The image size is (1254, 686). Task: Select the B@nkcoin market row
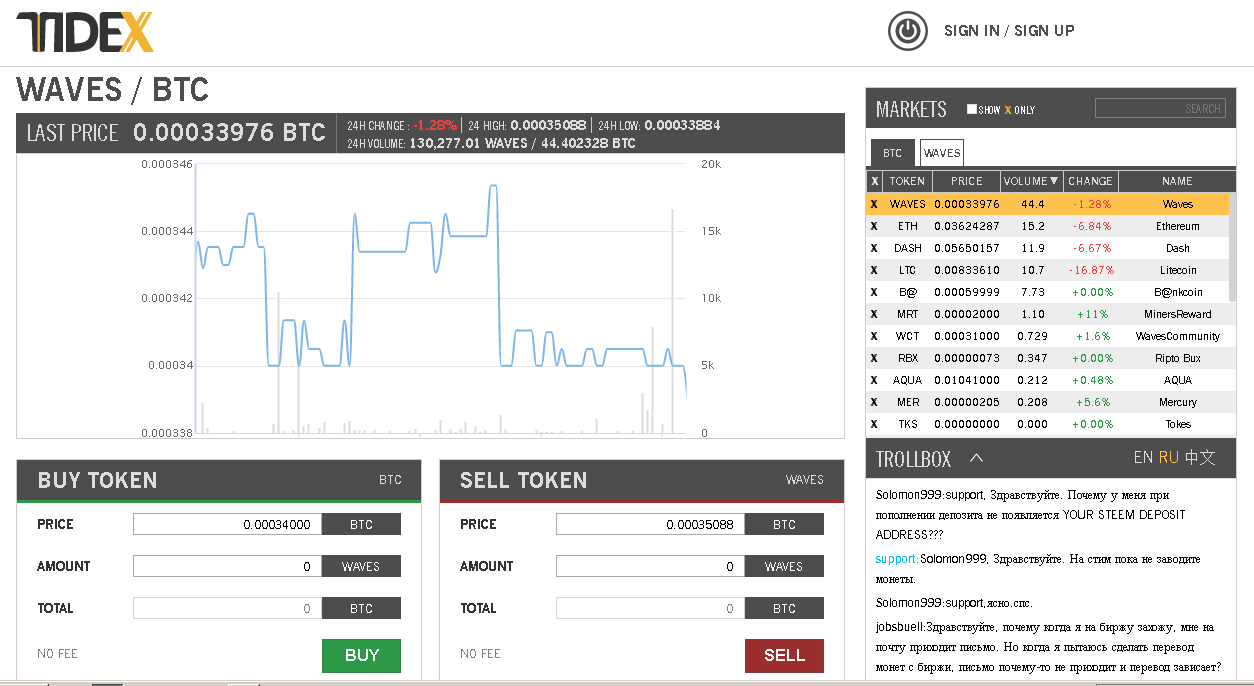click(1047, 292)
